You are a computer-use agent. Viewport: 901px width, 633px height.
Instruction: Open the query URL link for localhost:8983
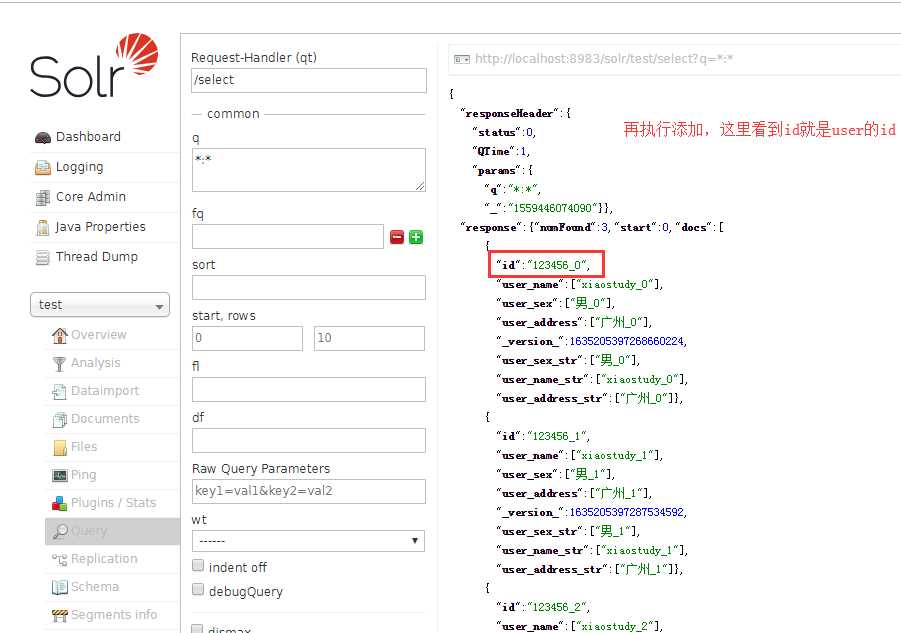tap(604, 59)
